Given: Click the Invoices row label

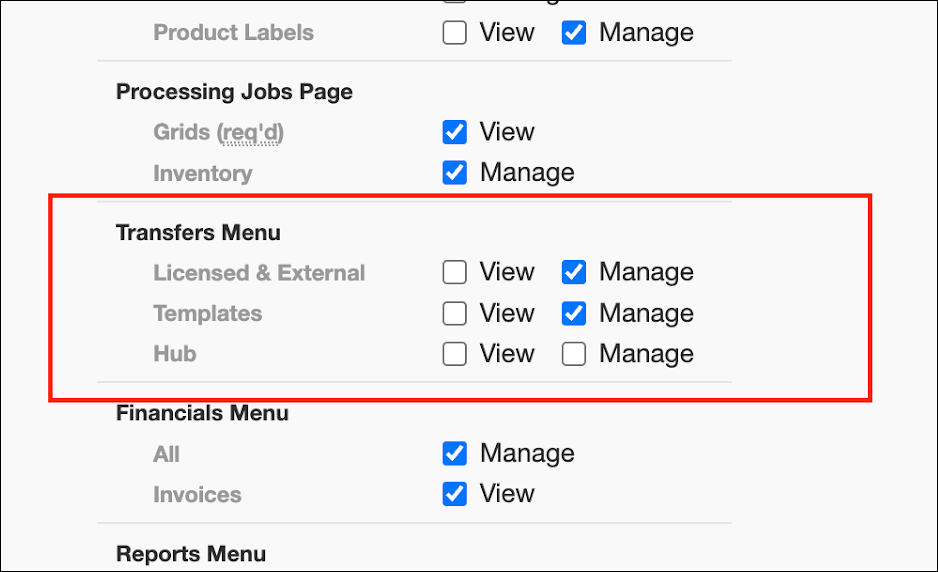Looking at the screenshot, I should tap(197, 494).
